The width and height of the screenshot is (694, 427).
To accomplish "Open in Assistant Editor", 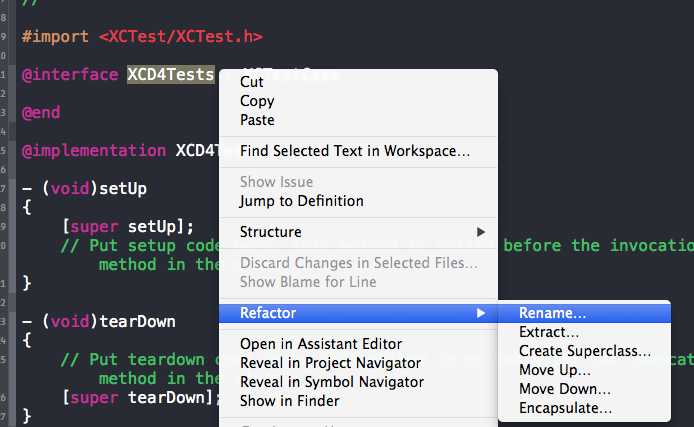I will click(321, 344).
